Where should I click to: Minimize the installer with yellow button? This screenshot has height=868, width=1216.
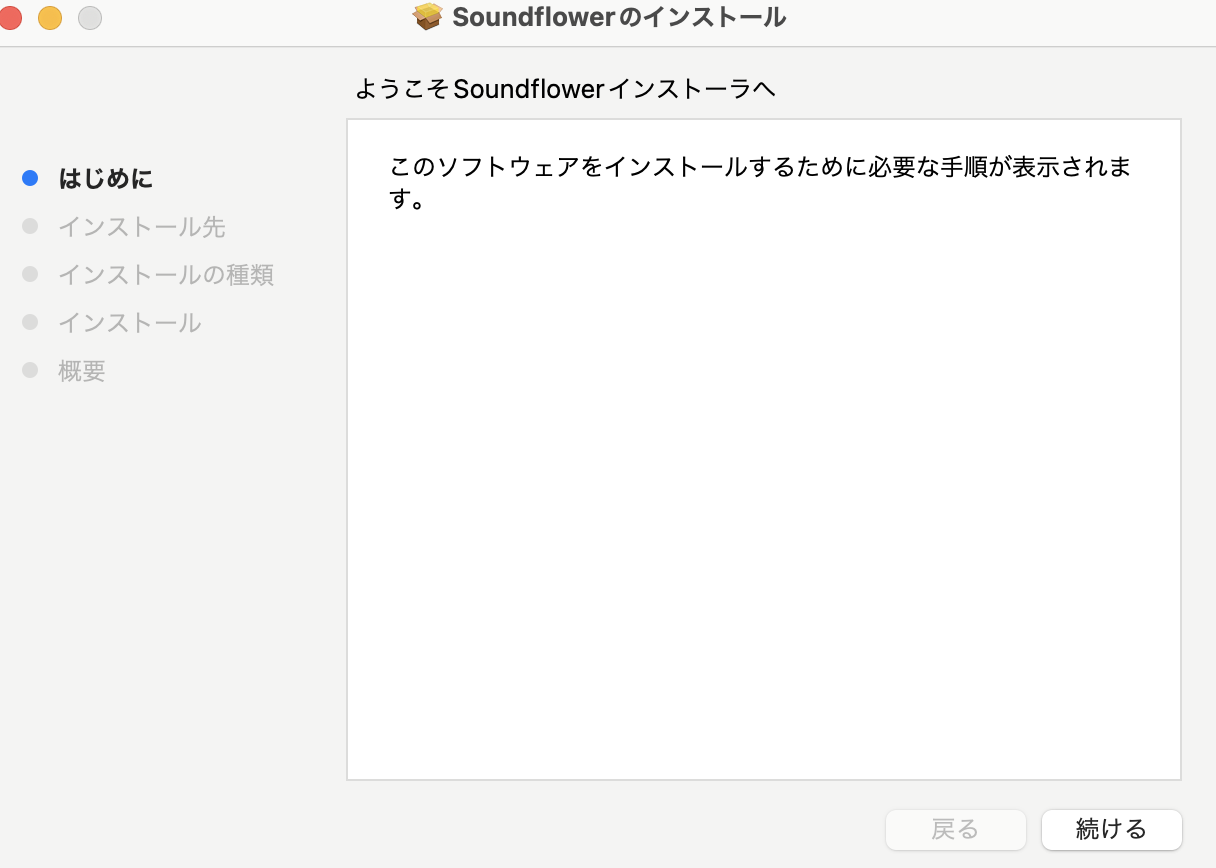click(50, 17)
